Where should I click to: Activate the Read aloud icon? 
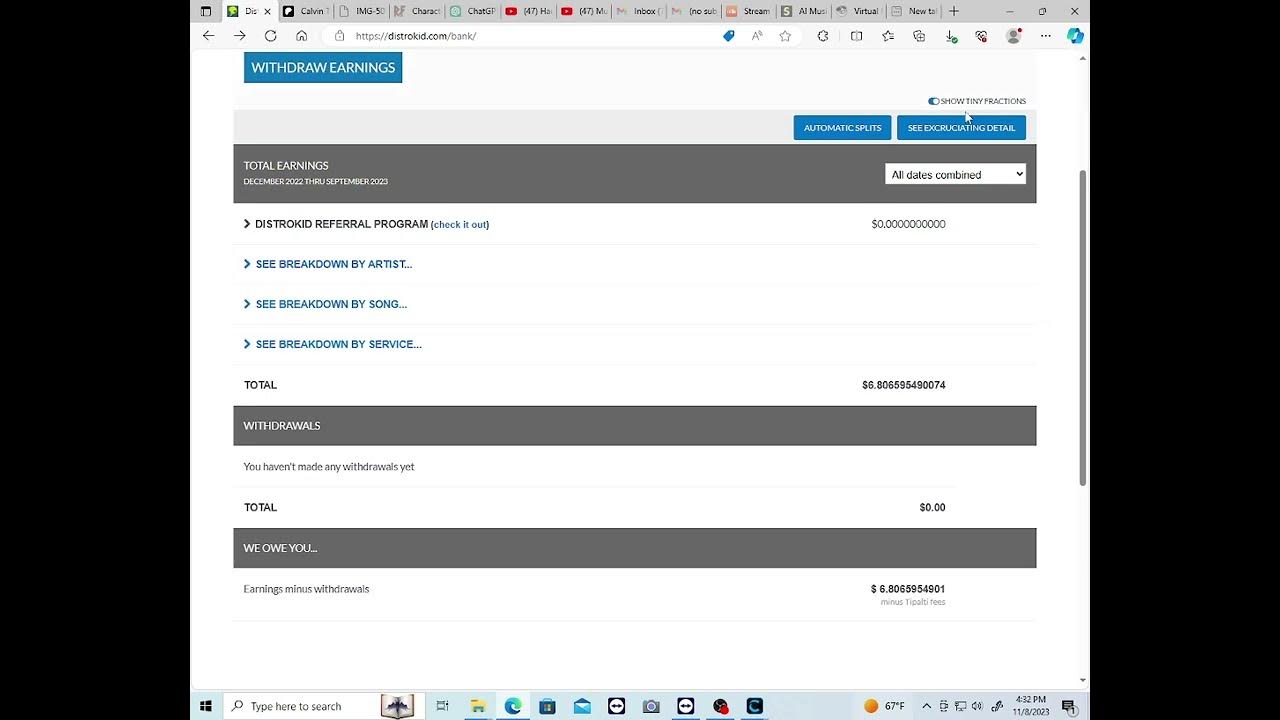click(x=757, y=36)
